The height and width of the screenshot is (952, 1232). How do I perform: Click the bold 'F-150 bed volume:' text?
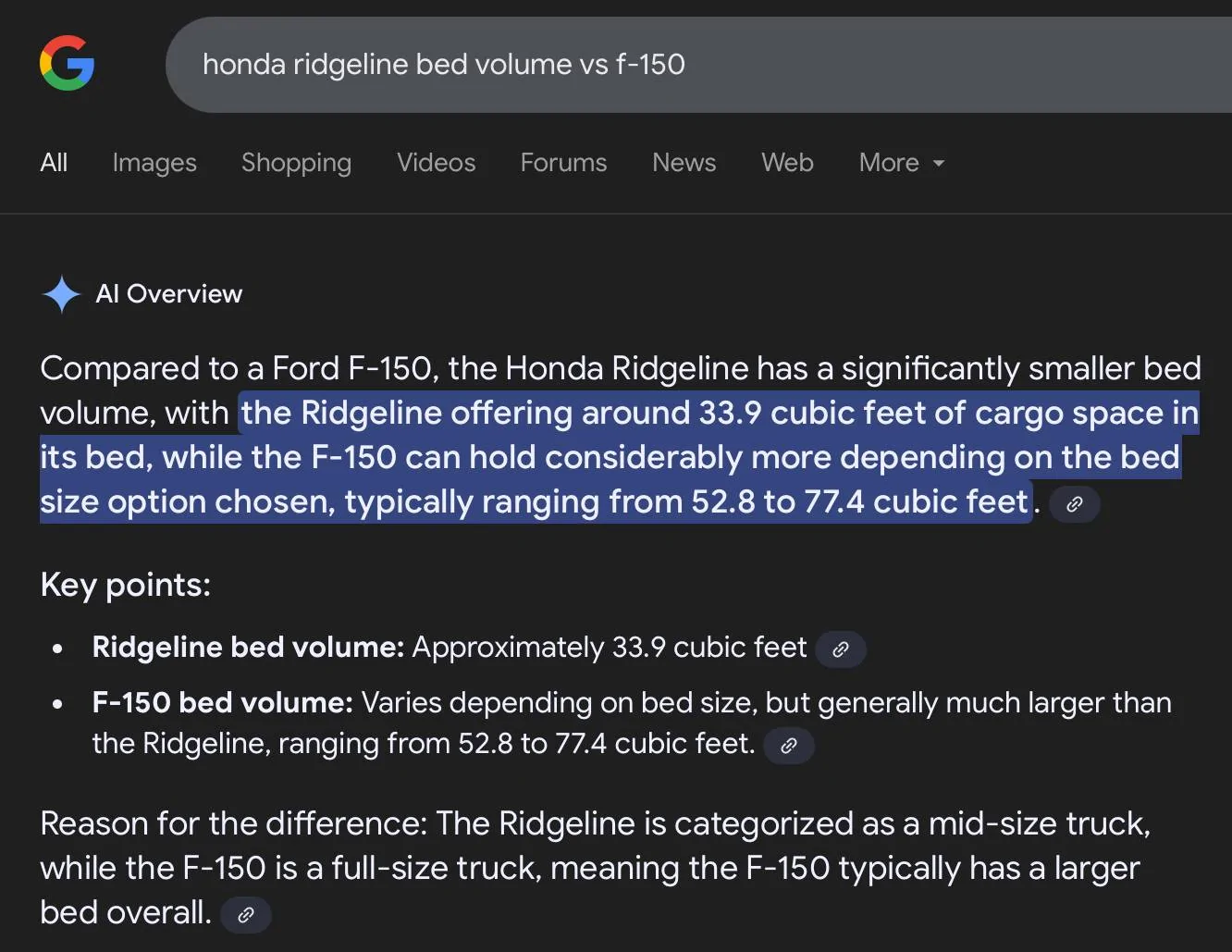pyautogui.click(x=222, y=703)
